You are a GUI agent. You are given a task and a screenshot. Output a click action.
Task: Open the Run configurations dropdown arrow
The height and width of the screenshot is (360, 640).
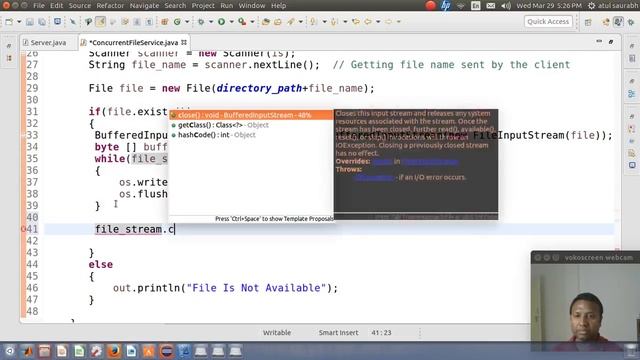231,22
